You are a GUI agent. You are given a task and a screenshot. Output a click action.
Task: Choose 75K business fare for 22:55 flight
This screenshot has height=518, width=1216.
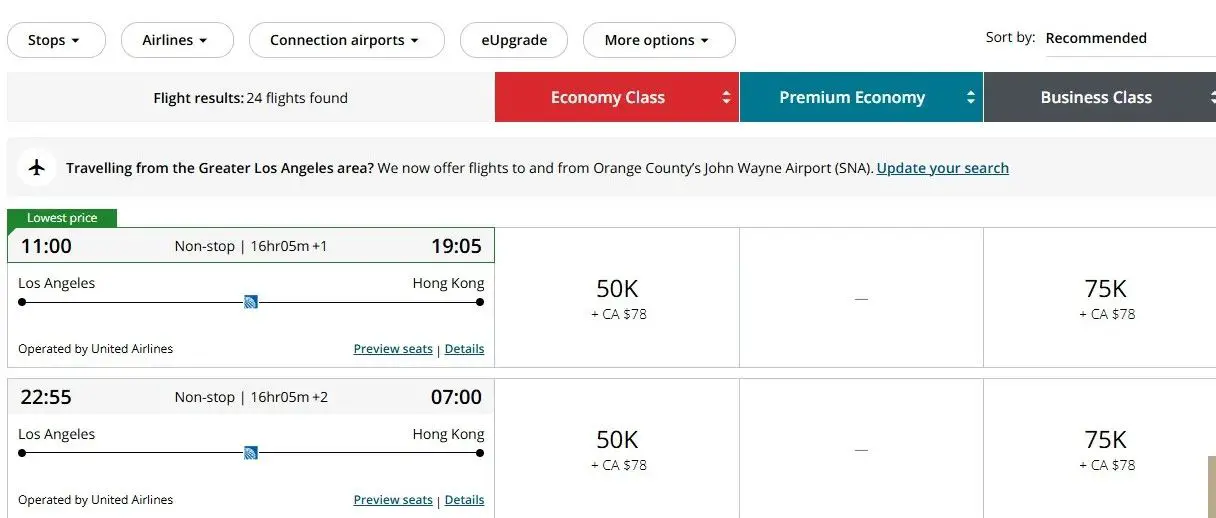tap(1105, 448)
